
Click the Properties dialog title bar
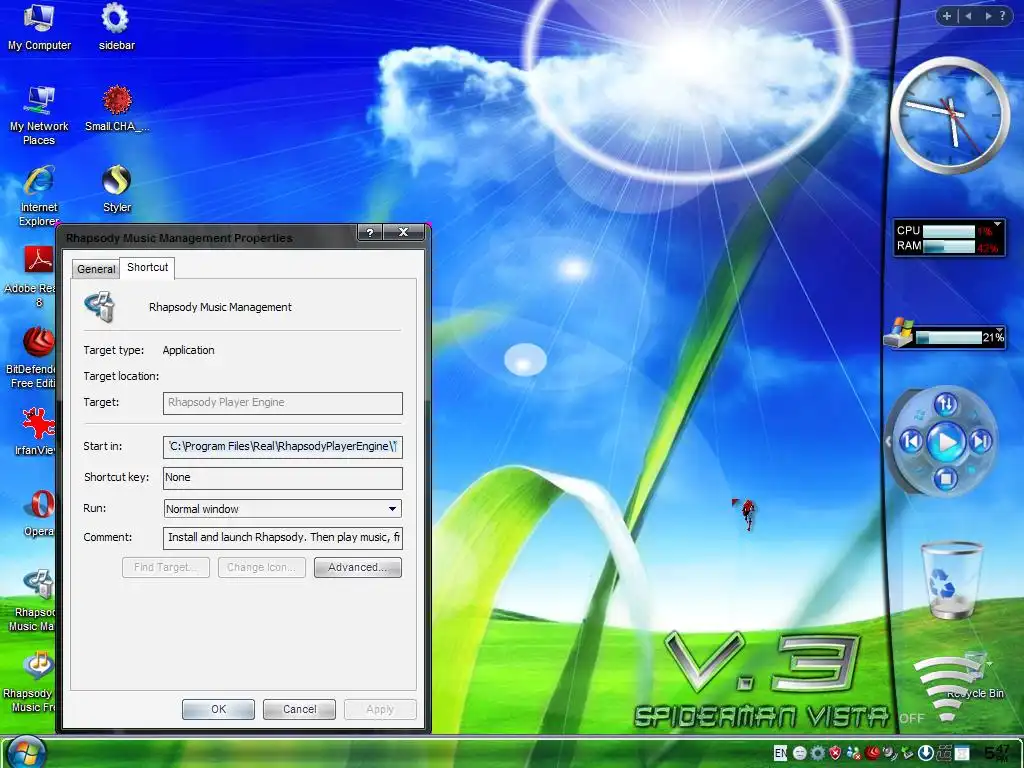(209, 238)
